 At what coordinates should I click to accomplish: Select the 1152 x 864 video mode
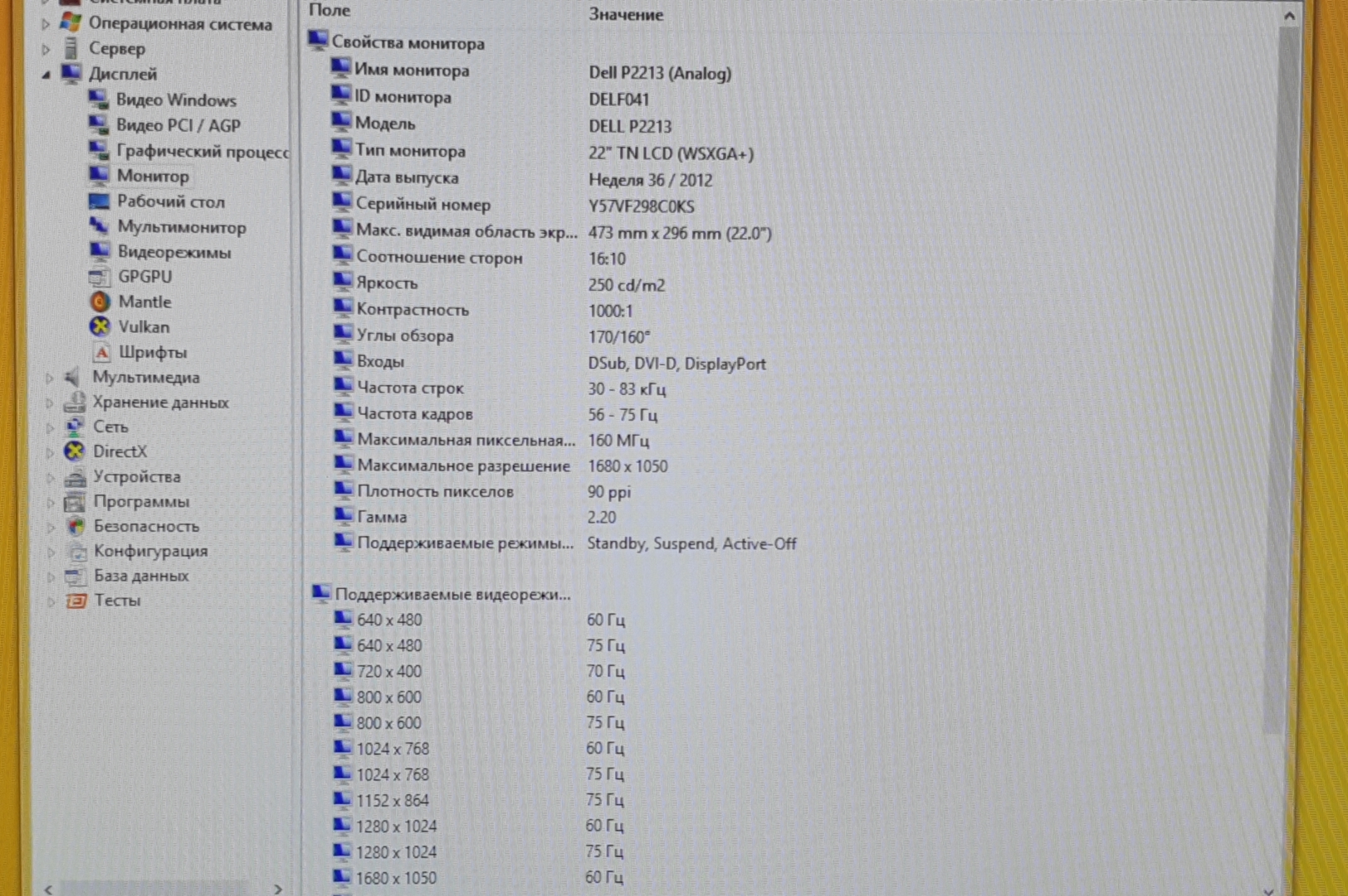480,801
